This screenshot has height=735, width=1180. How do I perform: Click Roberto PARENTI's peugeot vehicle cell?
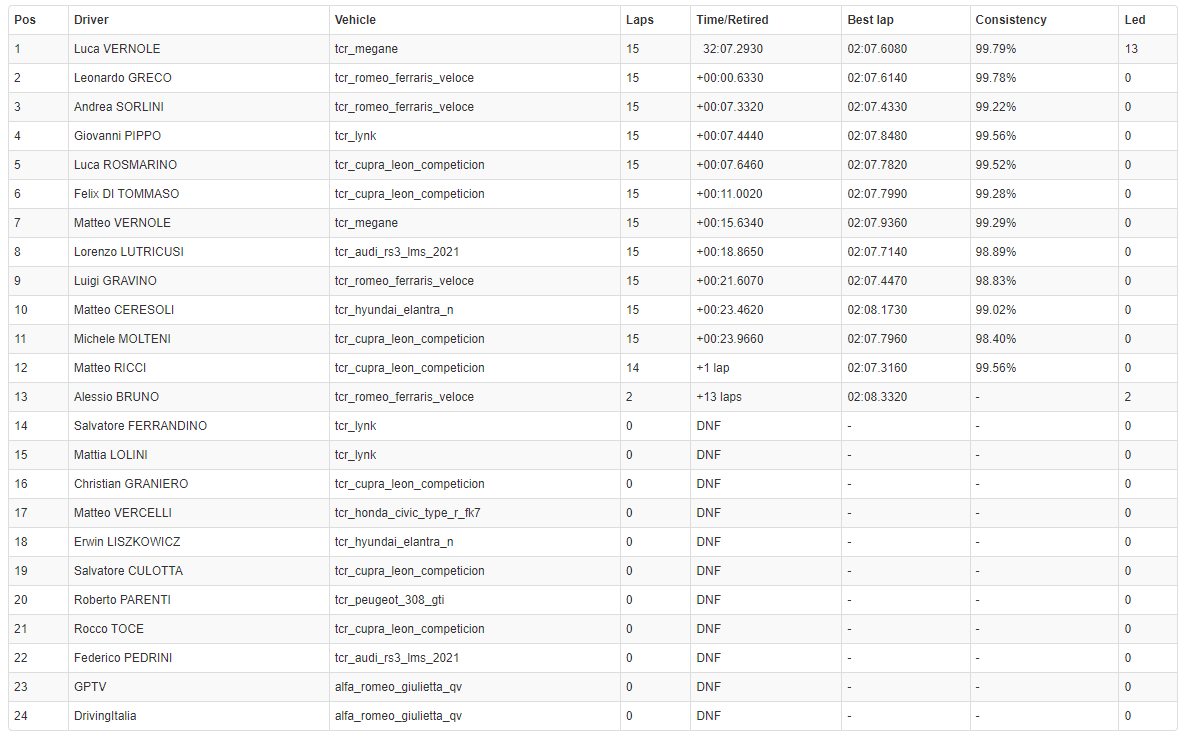[x=390, y=600]
